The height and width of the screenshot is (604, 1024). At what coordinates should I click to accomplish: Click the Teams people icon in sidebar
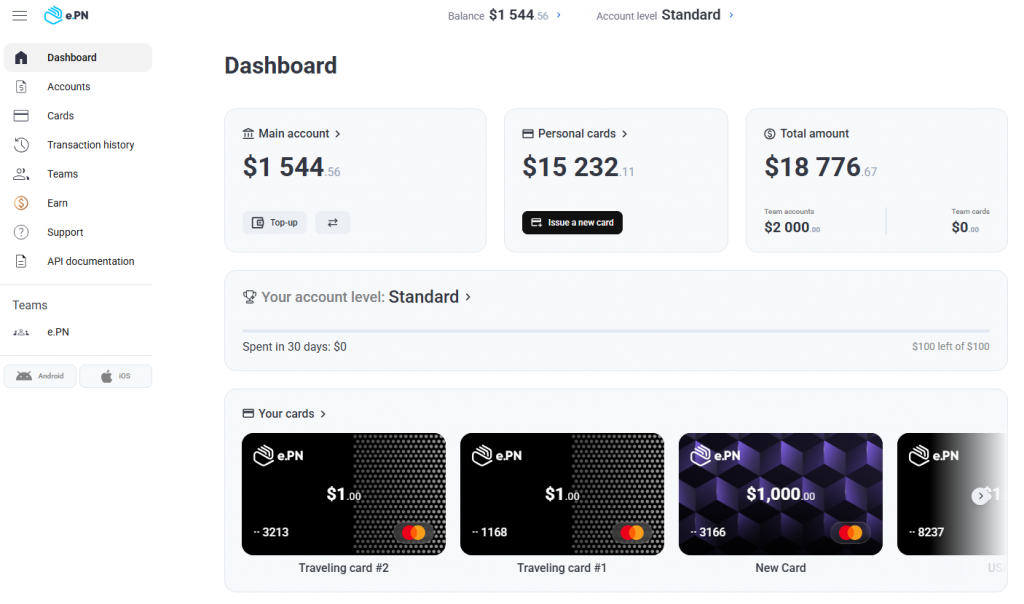click(21, 174)
